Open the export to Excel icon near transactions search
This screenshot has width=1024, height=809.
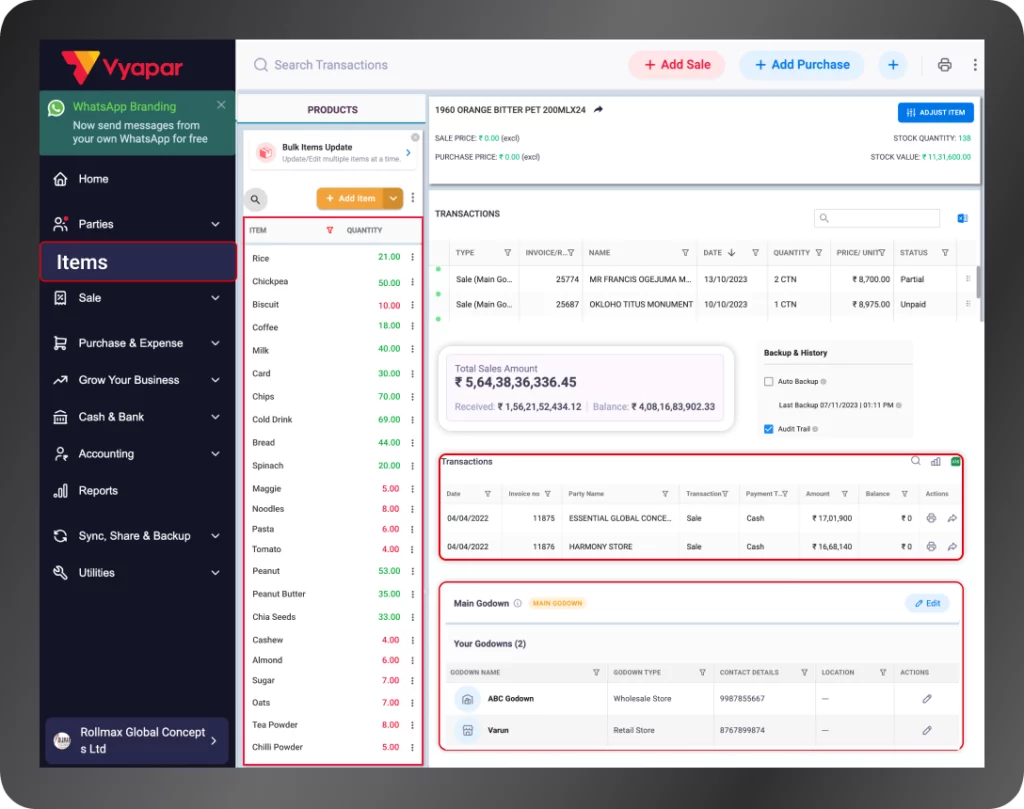pos(962,217)
